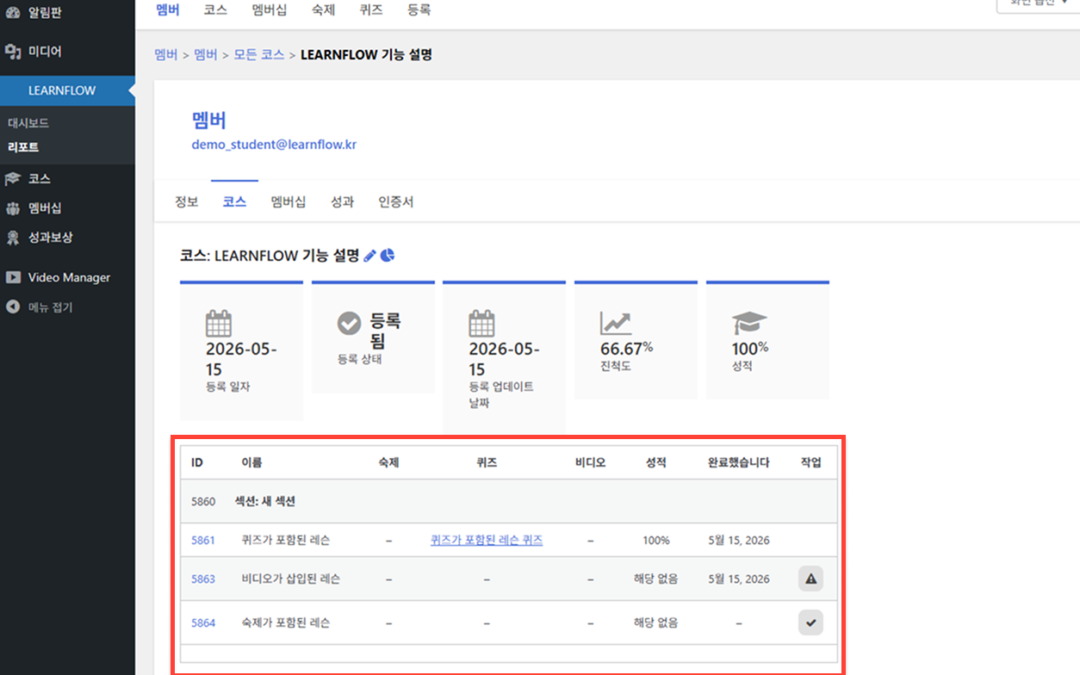This screenshot has height=675, width=1080.
Task: Click the check circle icon for 등록 상태
Action: point(349,323)
